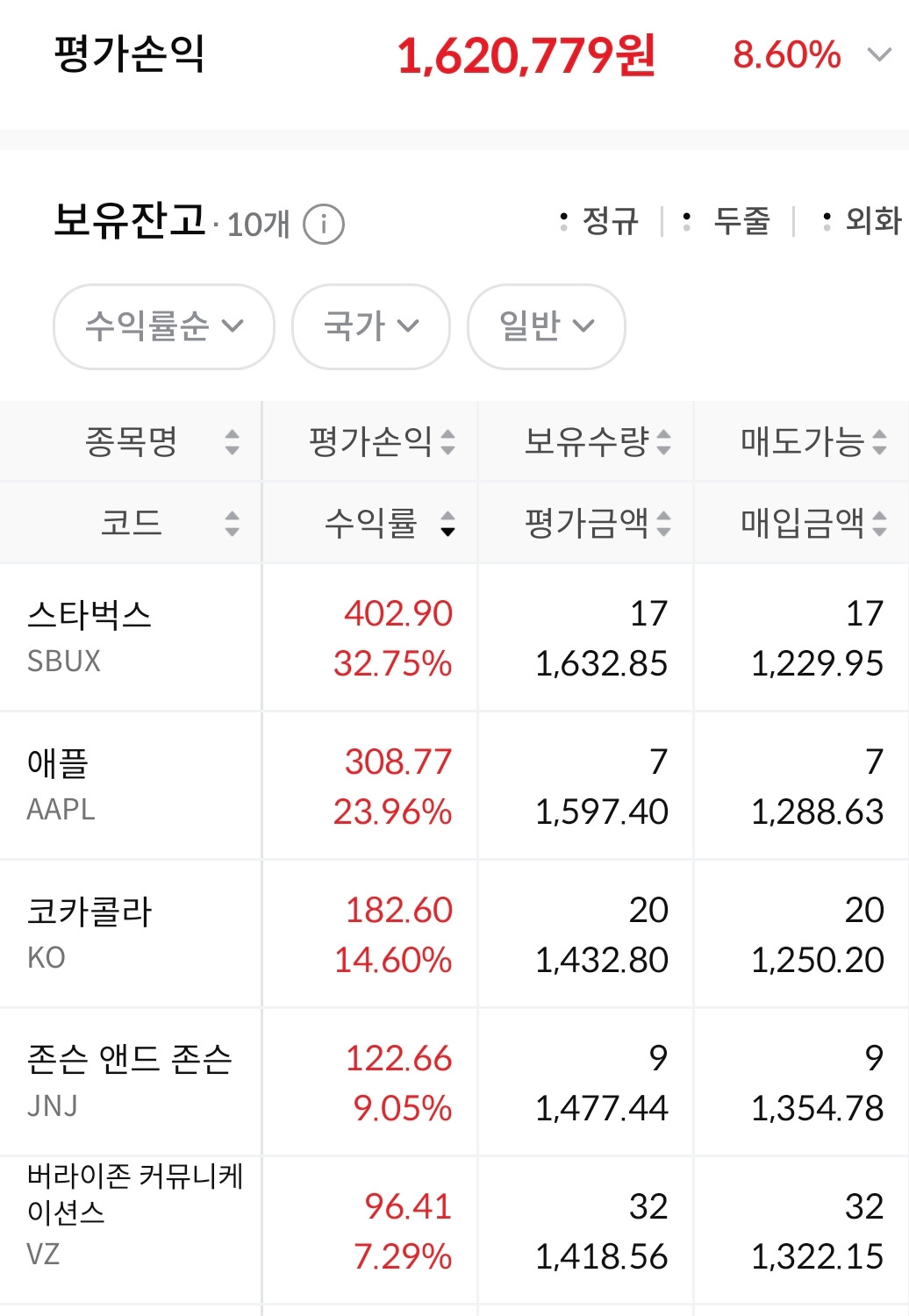Open the 보유잔고 info icon
Screen dimensions: 909x1316
(323, 225)
